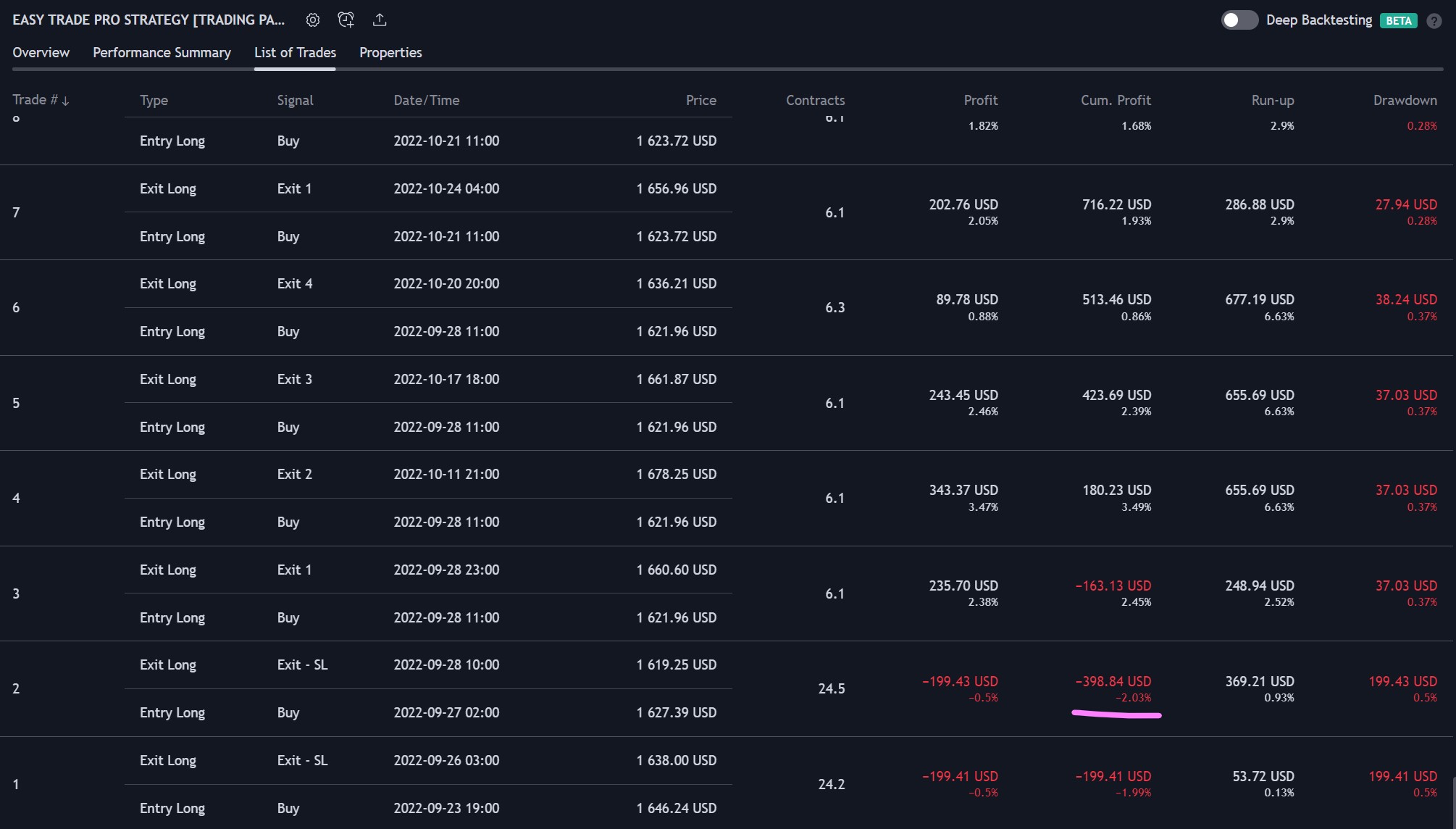Image resolution: width=1456 pixels, height=829 pixels.
Task: Switch to the Overview tab
Action: [41, 52]
